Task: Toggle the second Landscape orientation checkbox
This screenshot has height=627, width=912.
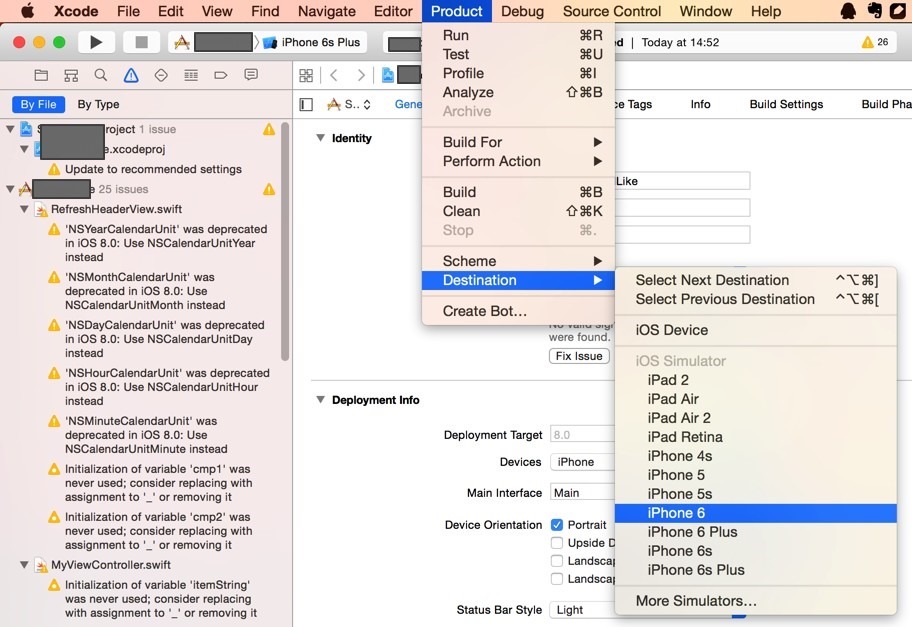Action: click(557, 579)
